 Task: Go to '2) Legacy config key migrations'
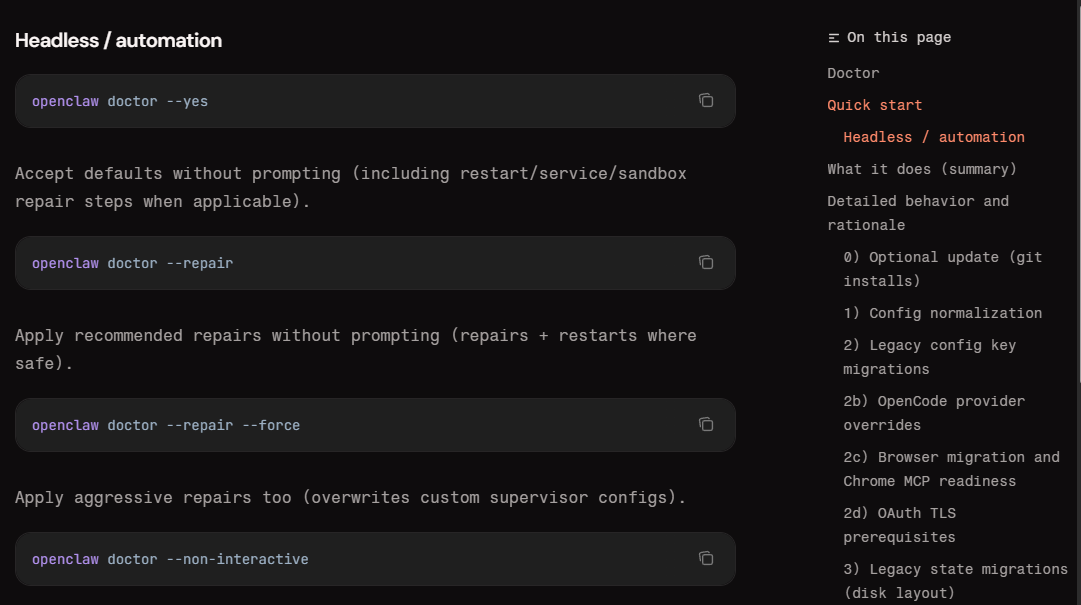[x=929, y=357]
